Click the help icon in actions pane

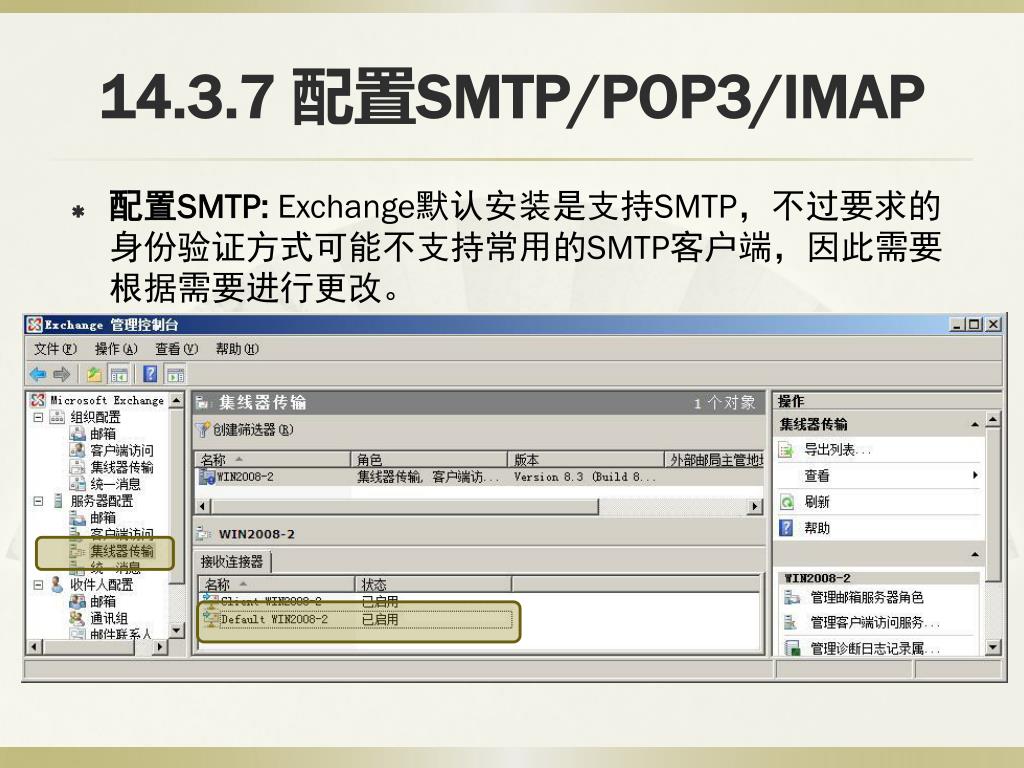[x=787, y=528]
